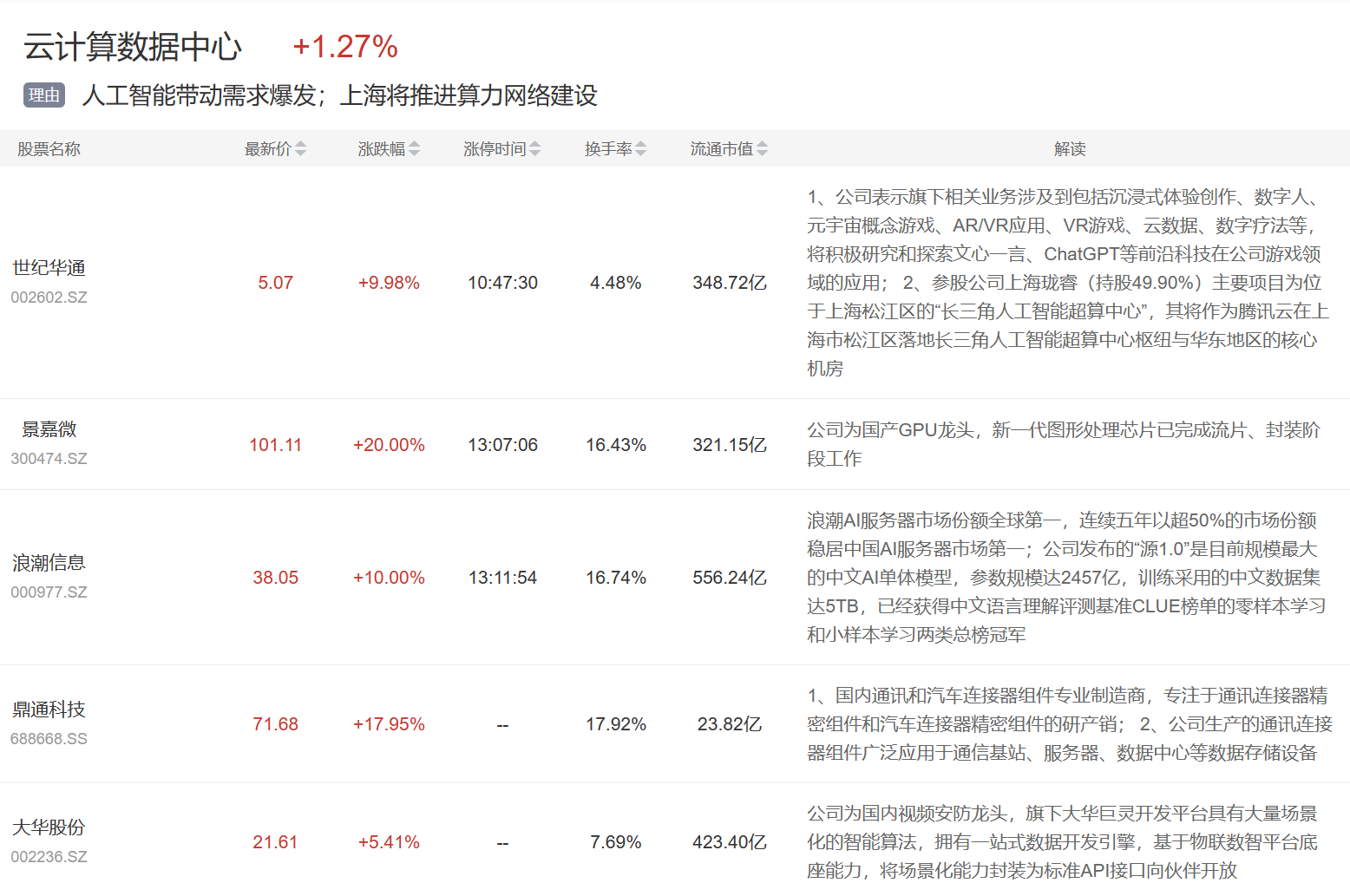The width and height of the screenshot is (1350, 896).
Task: Open stock 大华股份
Action: 49,827
